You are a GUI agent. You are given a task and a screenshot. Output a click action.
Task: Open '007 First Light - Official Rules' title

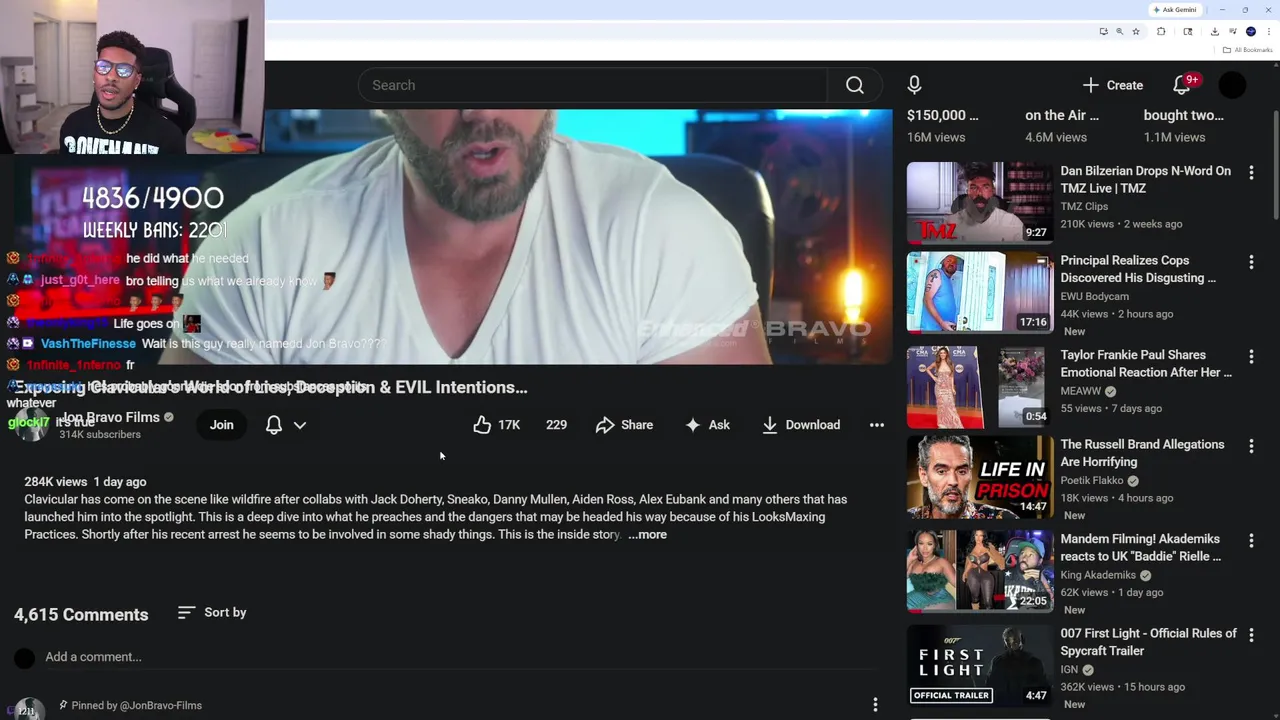pos(1148,642)
